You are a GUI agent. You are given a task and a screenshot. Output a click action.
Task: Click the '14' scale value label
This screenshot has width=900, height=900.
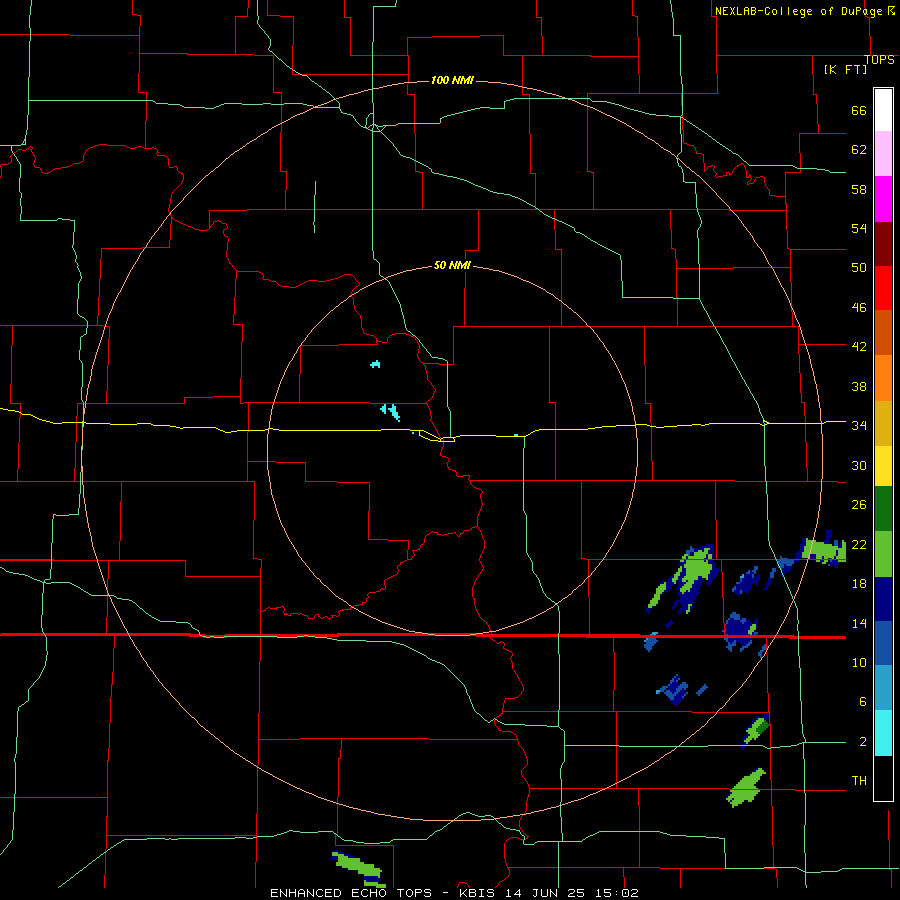pyautogui.click(x=859, y=623)
